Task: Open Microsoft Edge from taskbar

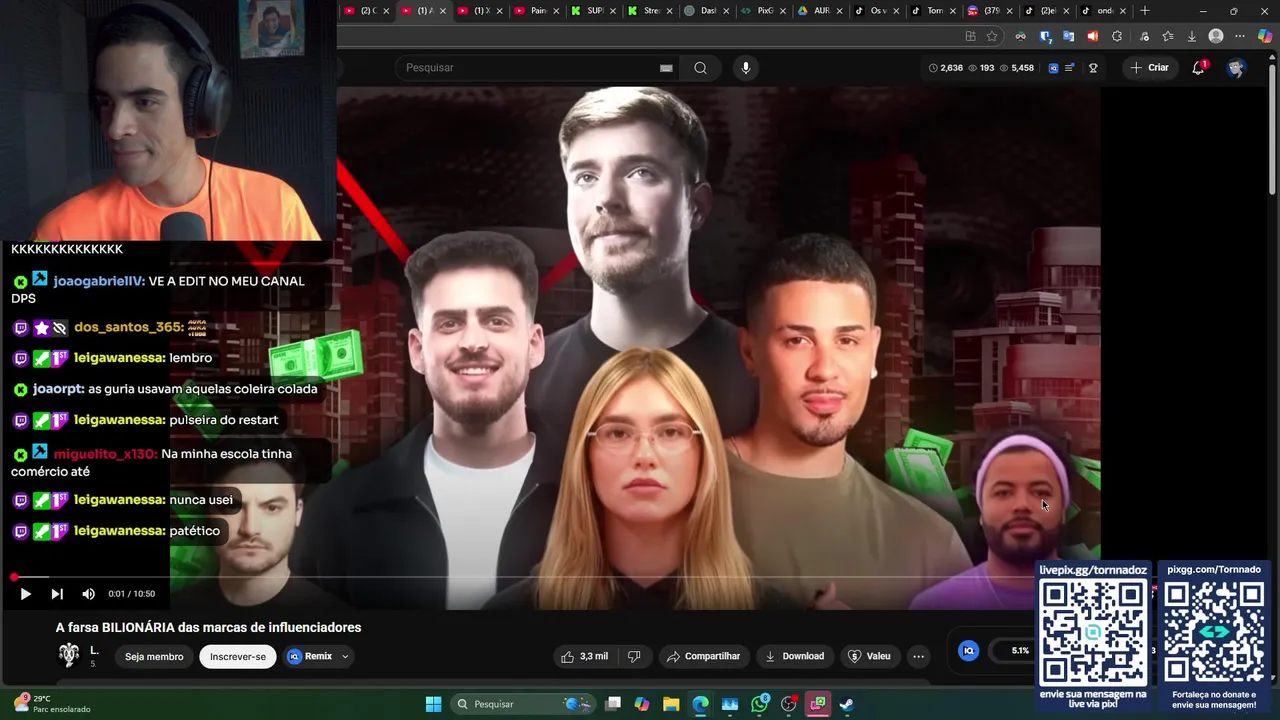Action: click(x=700, y=704)
